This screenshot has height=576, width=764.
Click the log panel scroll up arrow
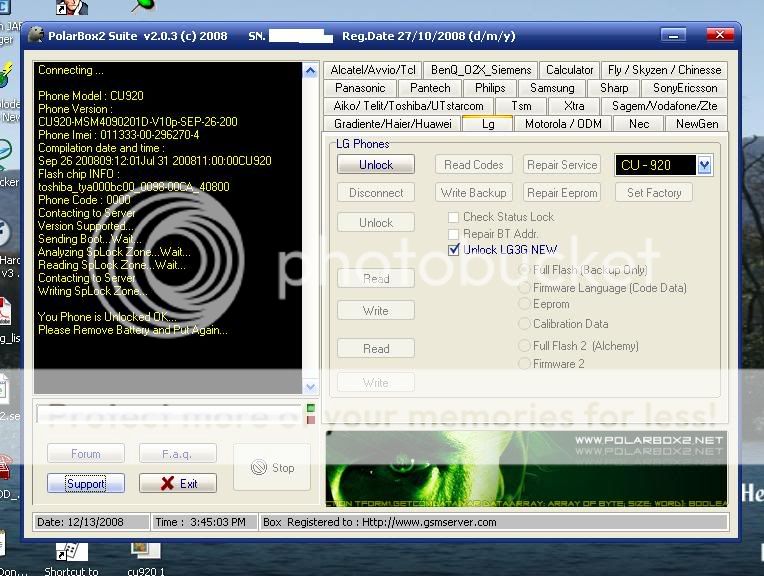310,71
